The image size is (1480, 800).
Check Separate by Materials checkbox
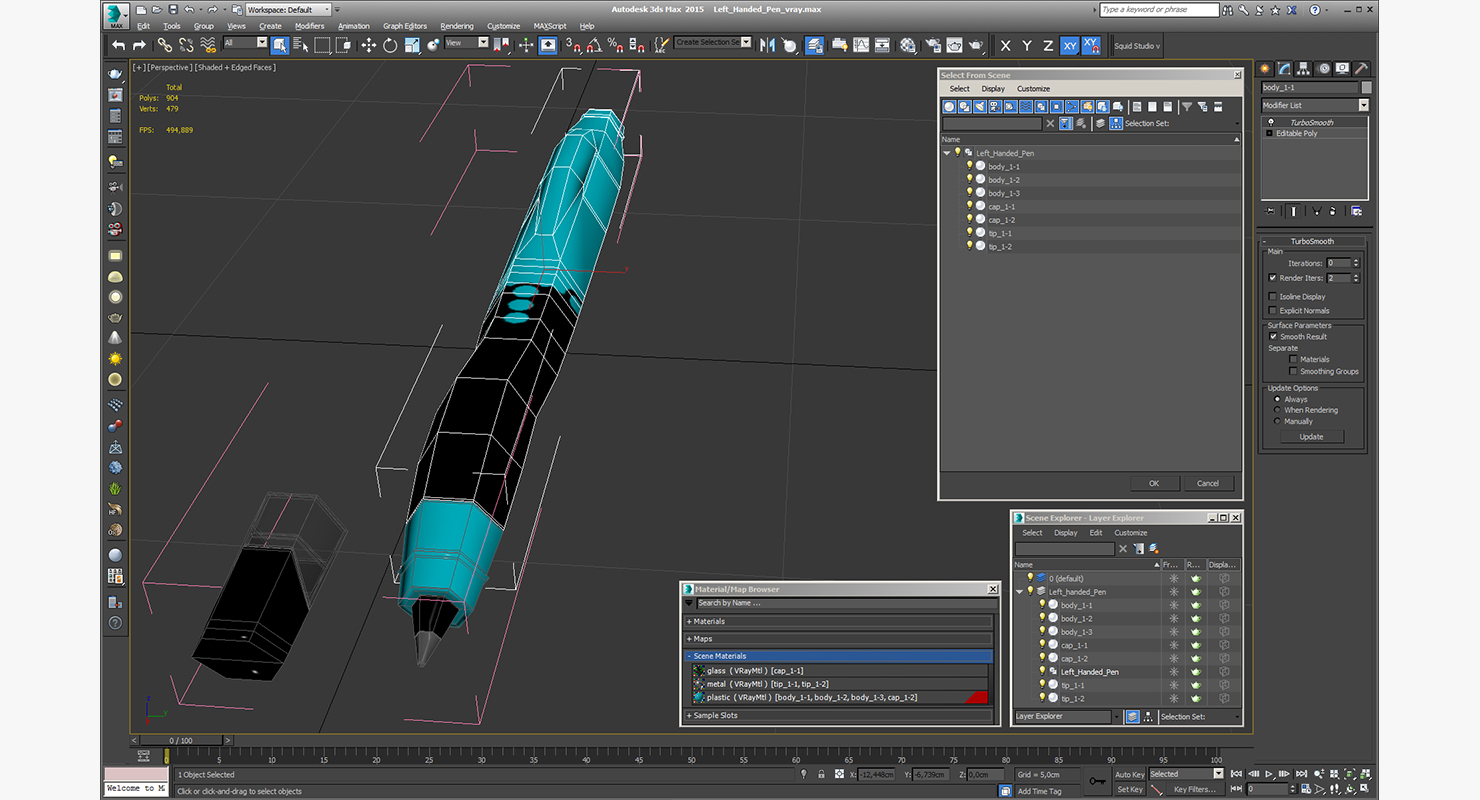1293,359
